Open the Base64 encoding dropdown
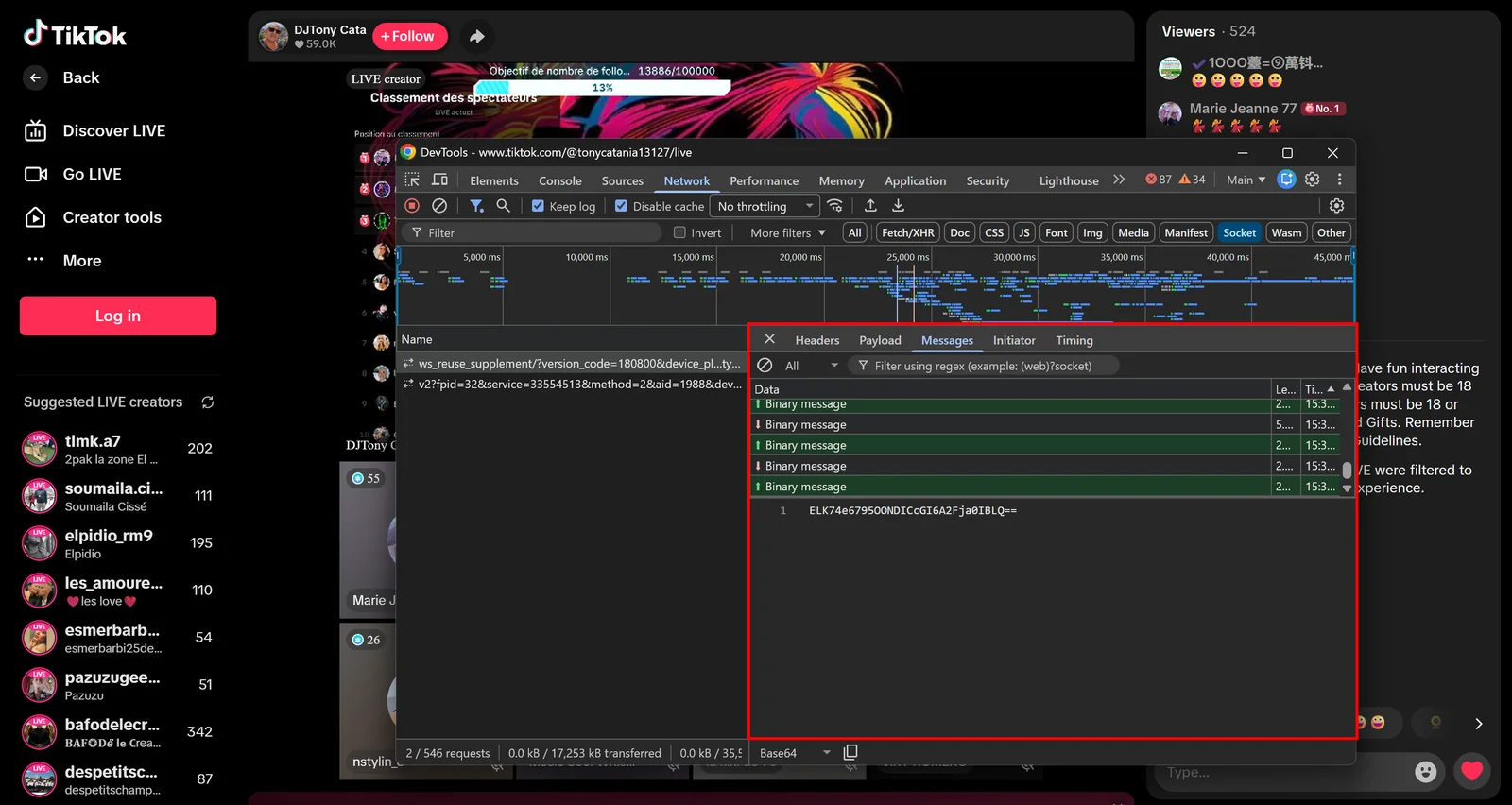Image resolution: width=1512 pixels, height=805 pixels. (x=795, y=753)
